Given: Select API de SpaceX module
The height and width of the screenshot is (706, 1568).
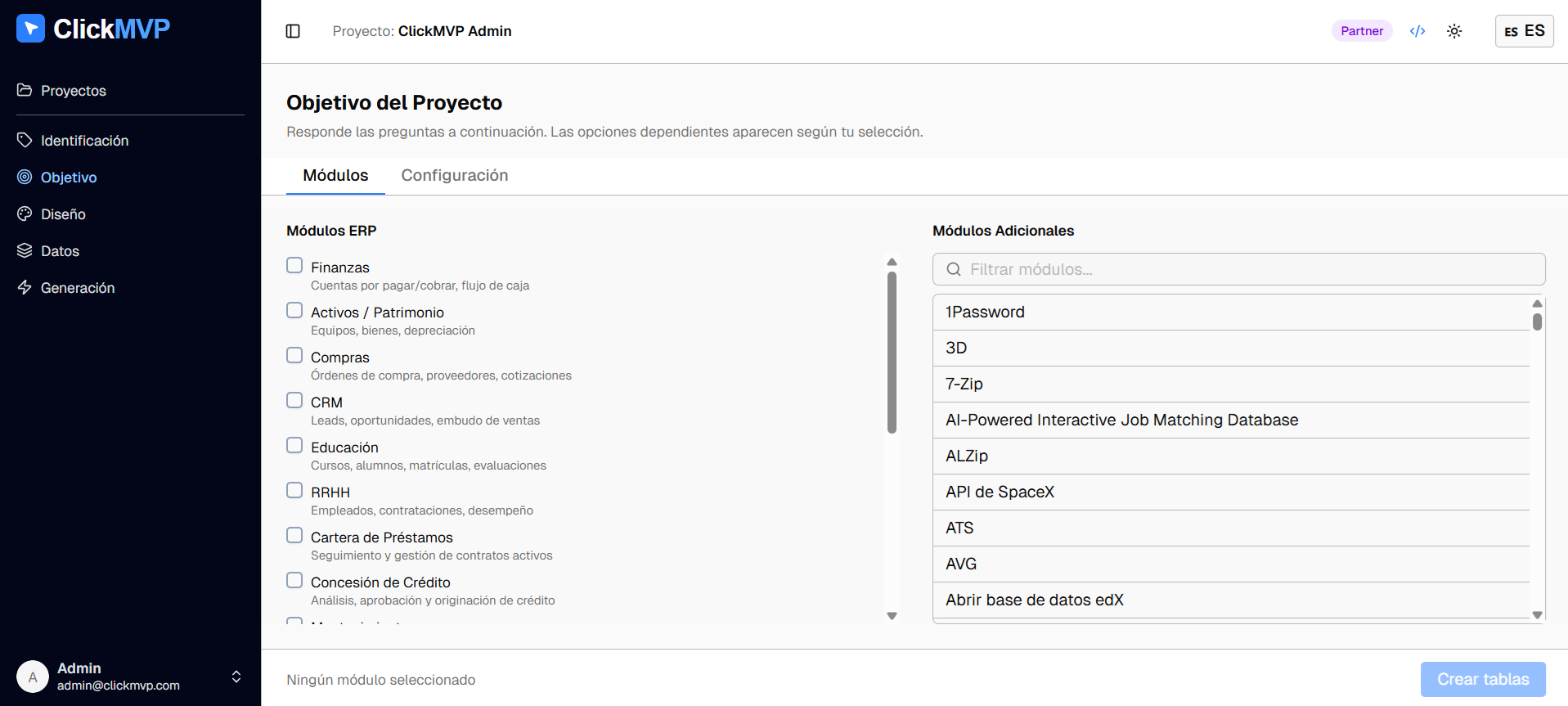Looking at the screenshot, I should point(1231,492).
